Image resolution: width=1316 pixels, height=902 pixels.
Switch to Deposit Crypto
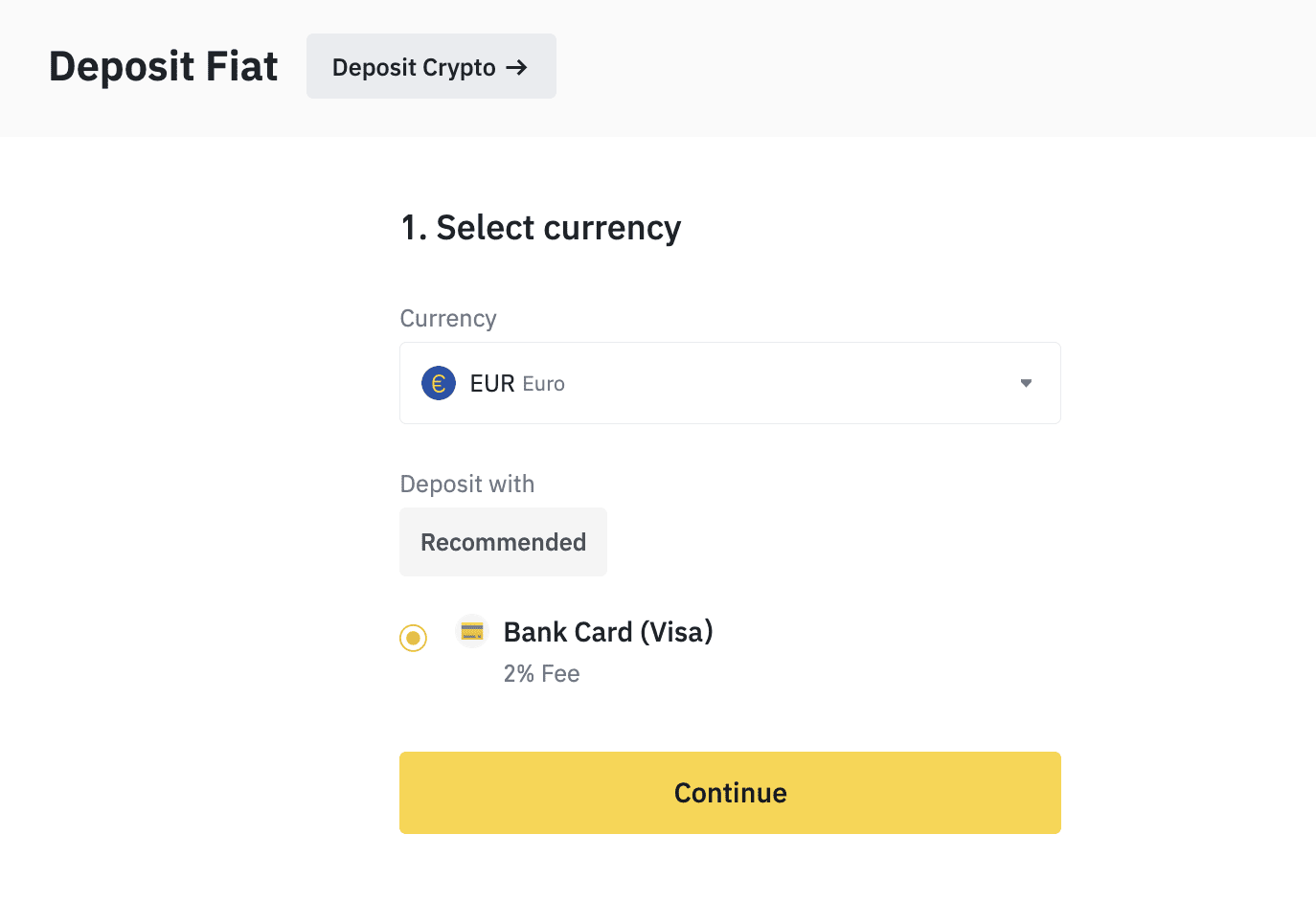click(431, 67)
